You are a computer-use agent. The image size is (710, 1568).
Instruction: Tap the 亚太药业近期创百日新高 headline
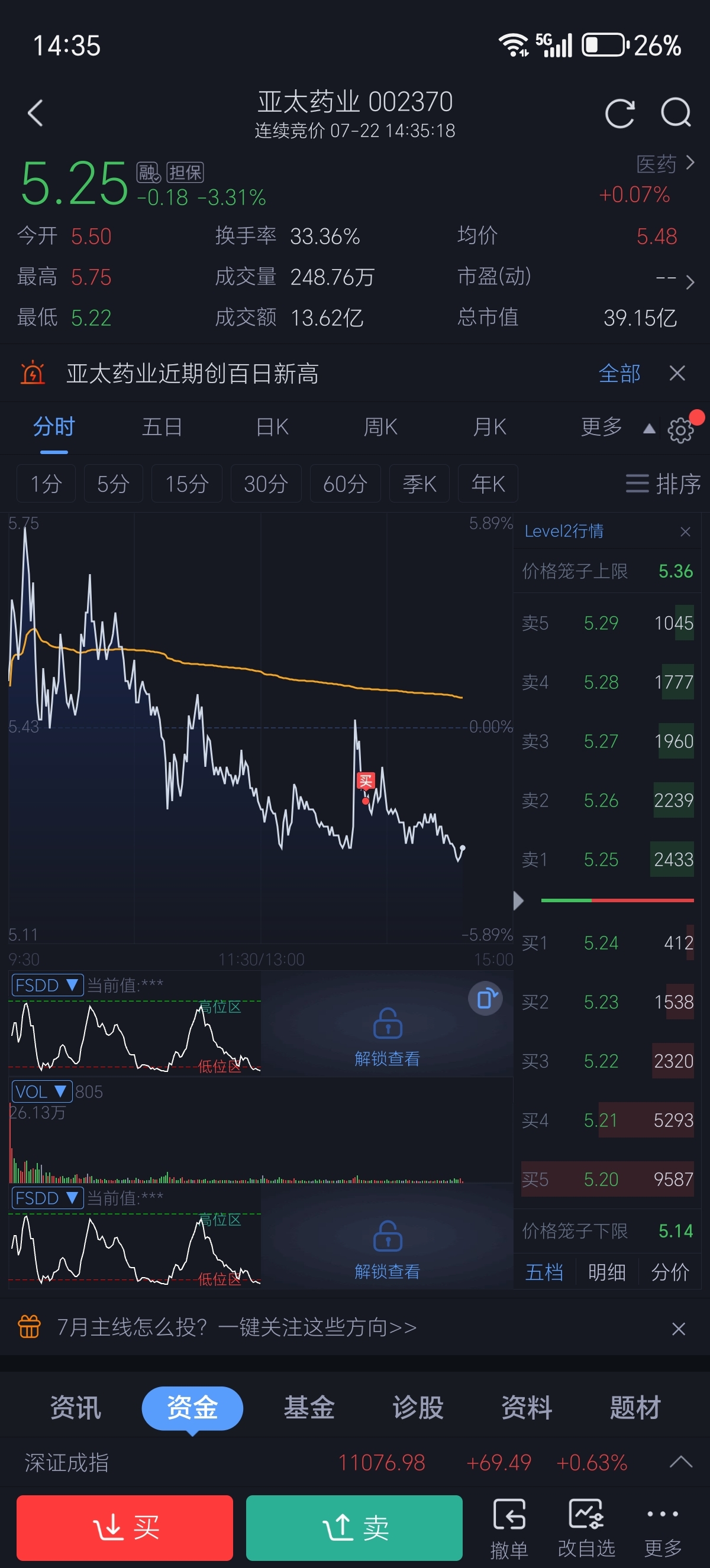[192, 373]
